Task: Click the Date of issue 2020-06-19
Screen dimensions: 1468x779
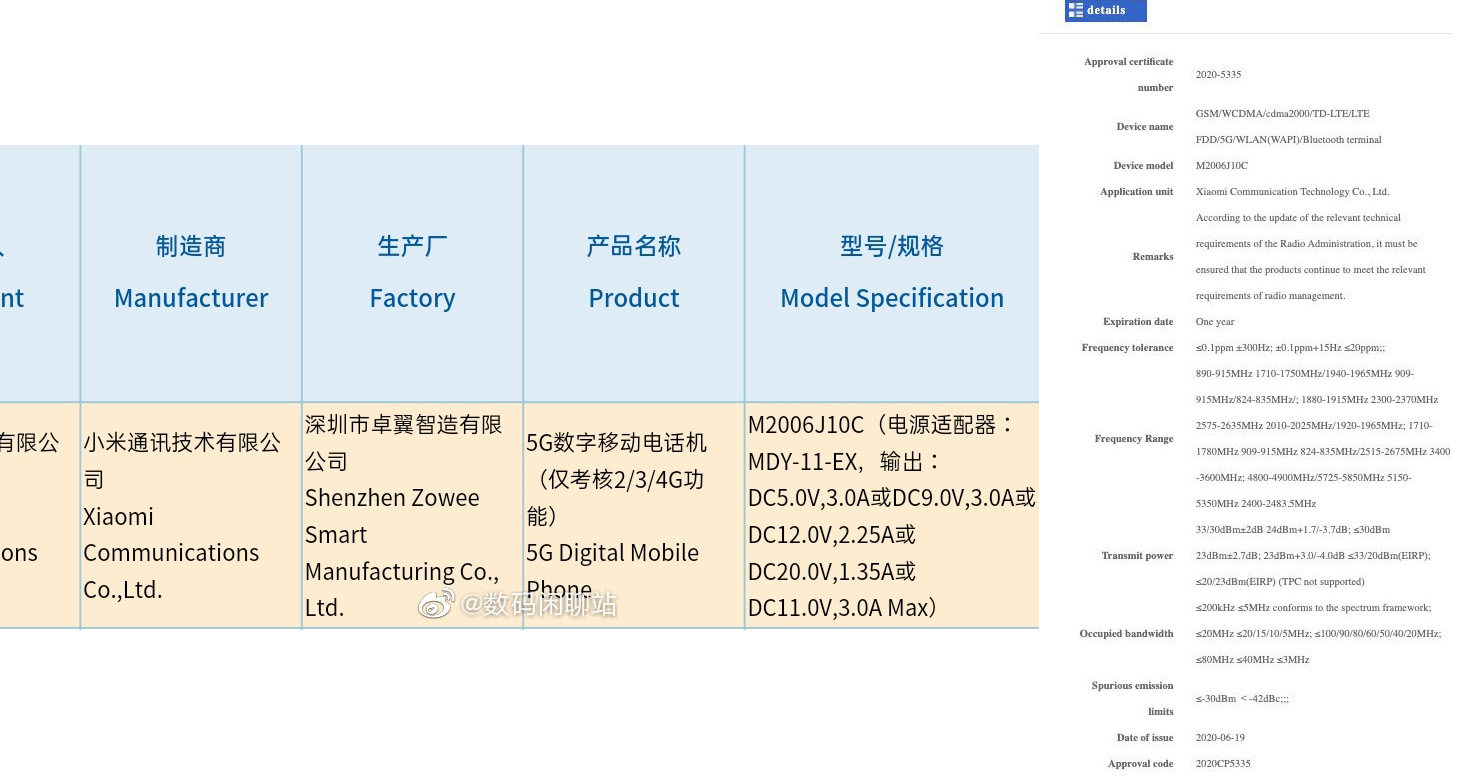Action: click(x=1220, y=738)
